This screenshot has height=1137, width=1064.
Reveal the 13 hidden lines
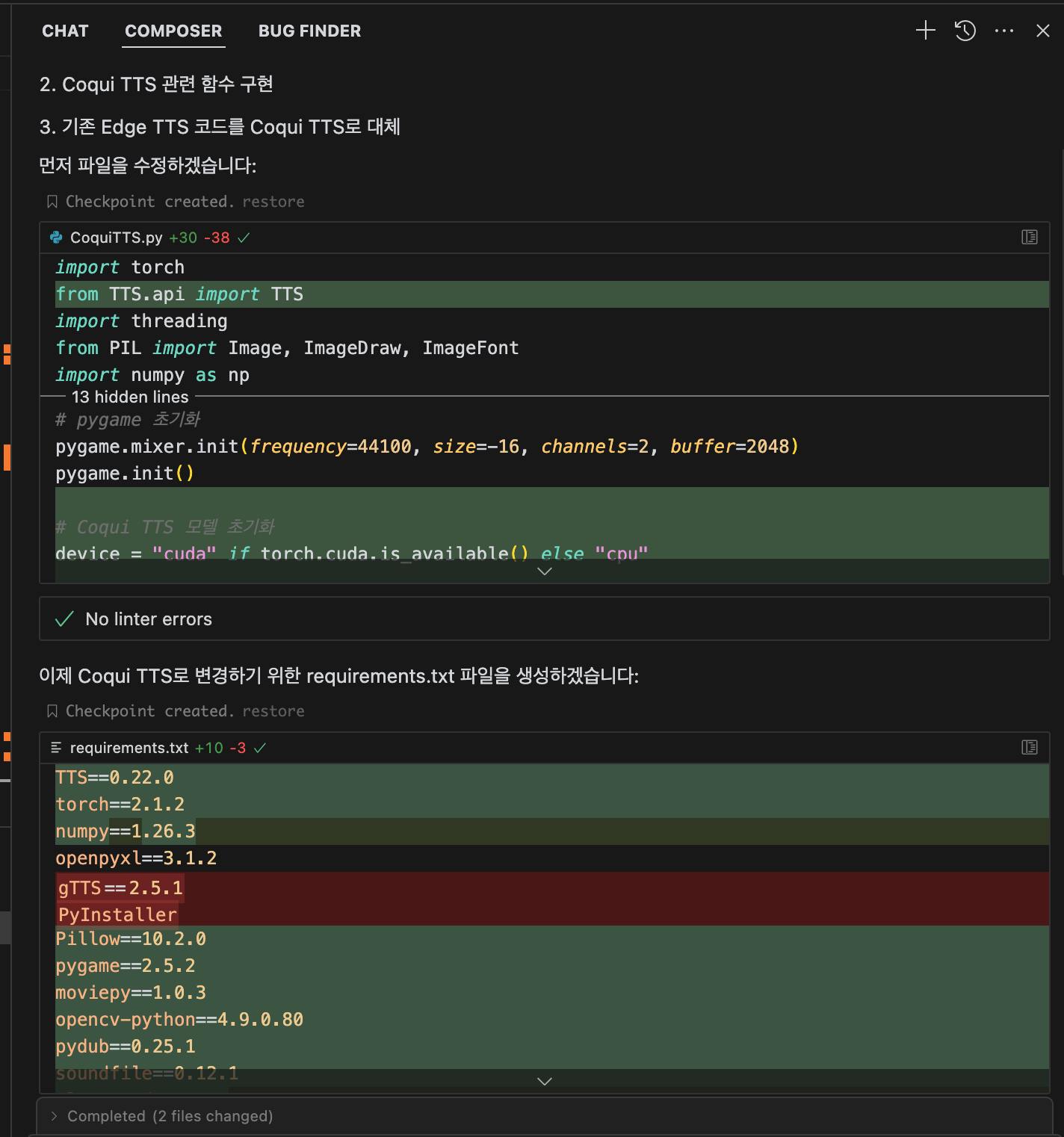(x=130, y=397)
